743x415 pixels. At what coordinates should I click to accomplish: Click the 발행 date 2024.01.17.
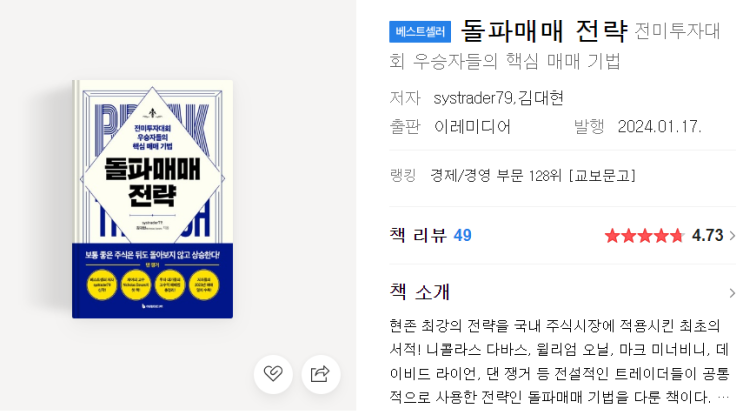pos(660,126)
